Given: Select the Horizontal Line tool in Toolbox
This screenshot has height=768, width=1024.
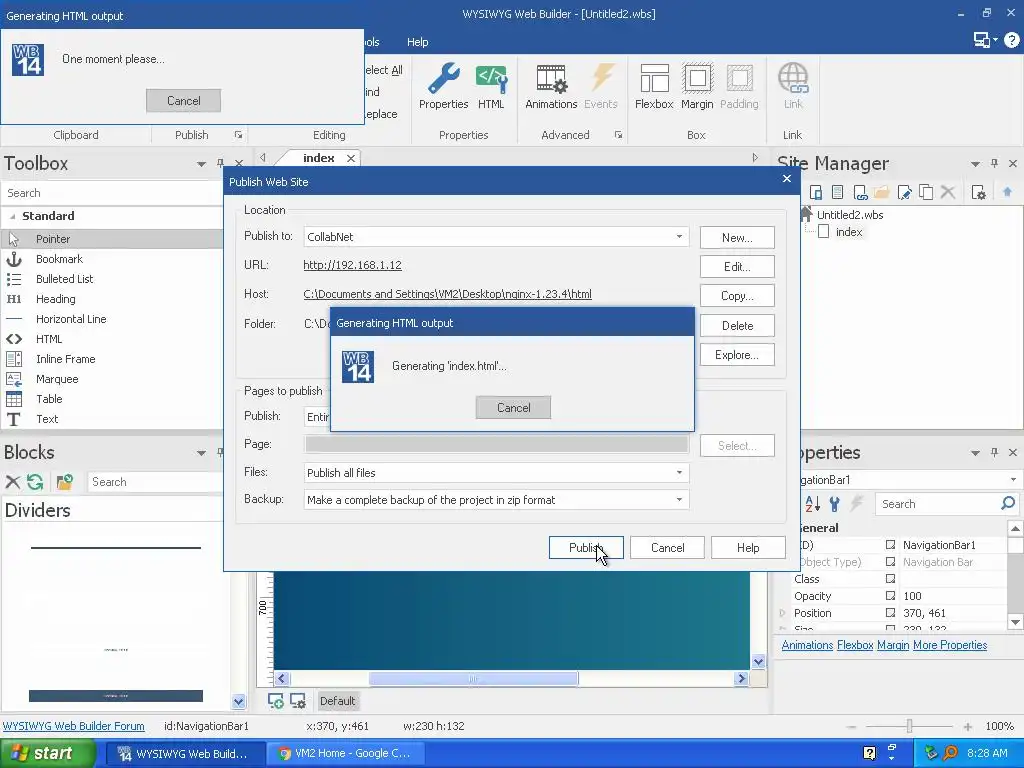Looking at the screenshot, I should coord(112,319).
